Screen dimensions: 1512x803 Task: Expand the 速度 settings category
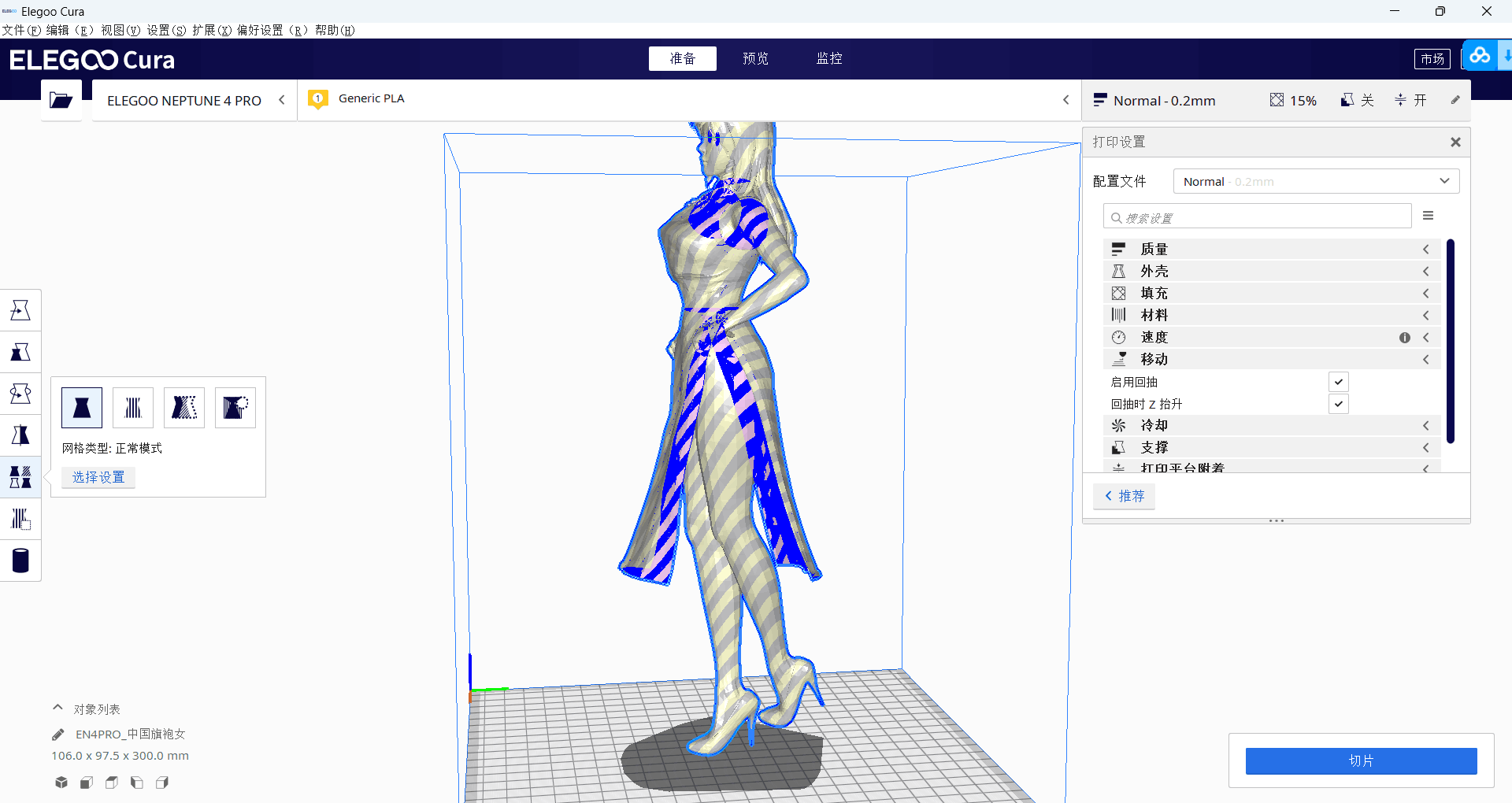click(x=1272, y=337)
